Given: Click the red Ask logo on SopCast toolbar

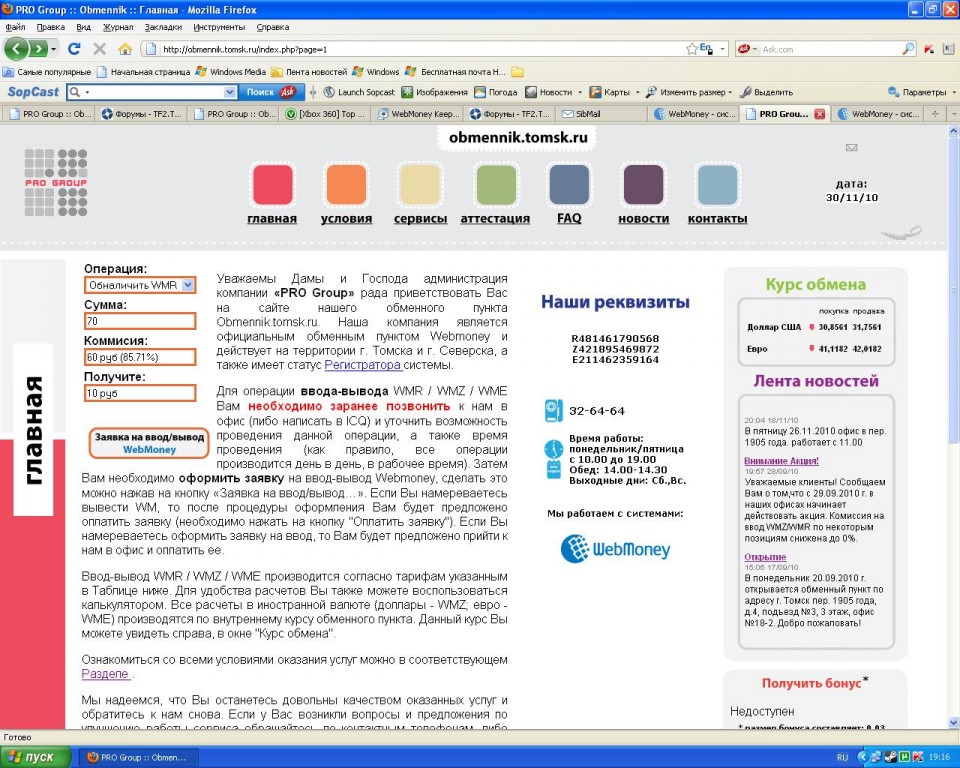Looking at the screenshot, I should point(287,92).
